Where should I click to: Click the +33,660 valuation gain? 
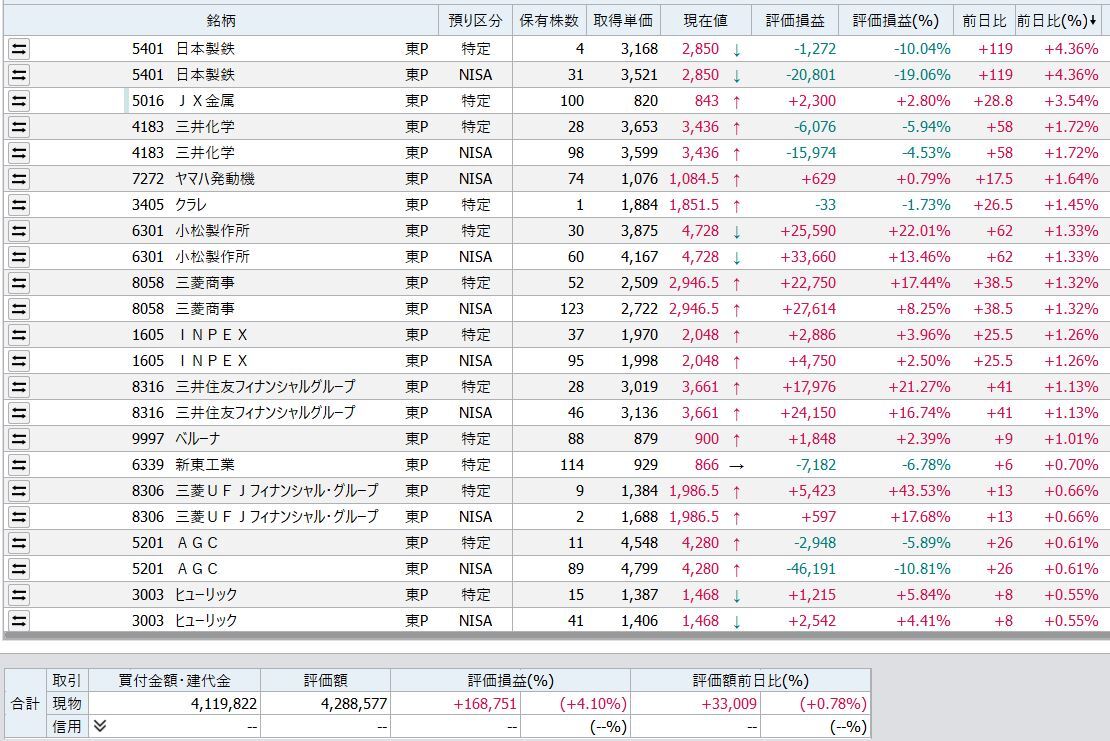point(808,257)
